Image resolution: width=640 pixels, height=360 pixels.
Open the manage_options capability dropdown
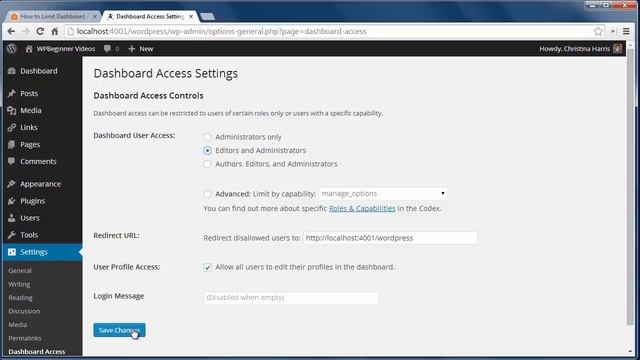tap(383, 193)
